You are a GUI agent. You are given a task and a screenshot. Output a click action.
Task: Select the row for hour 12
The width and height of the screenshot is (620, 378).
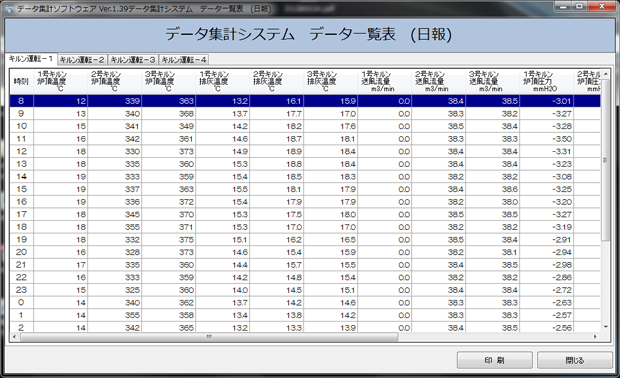point(305,151)
